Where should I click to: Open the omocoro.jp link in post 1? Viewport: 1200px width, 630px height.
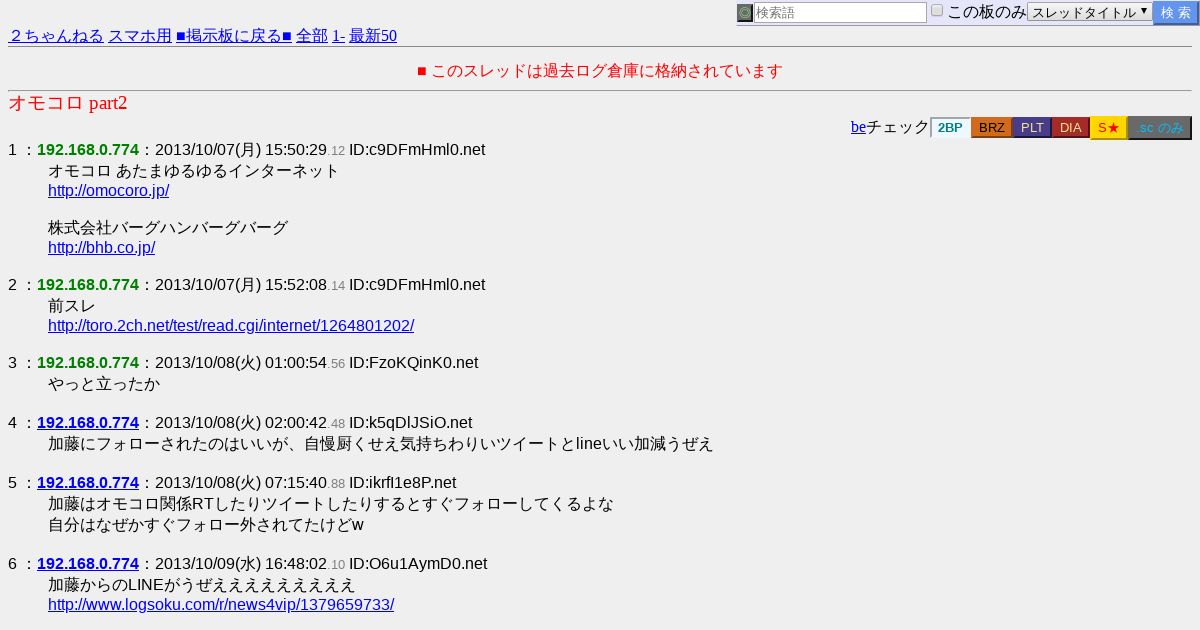pos(108,190)
